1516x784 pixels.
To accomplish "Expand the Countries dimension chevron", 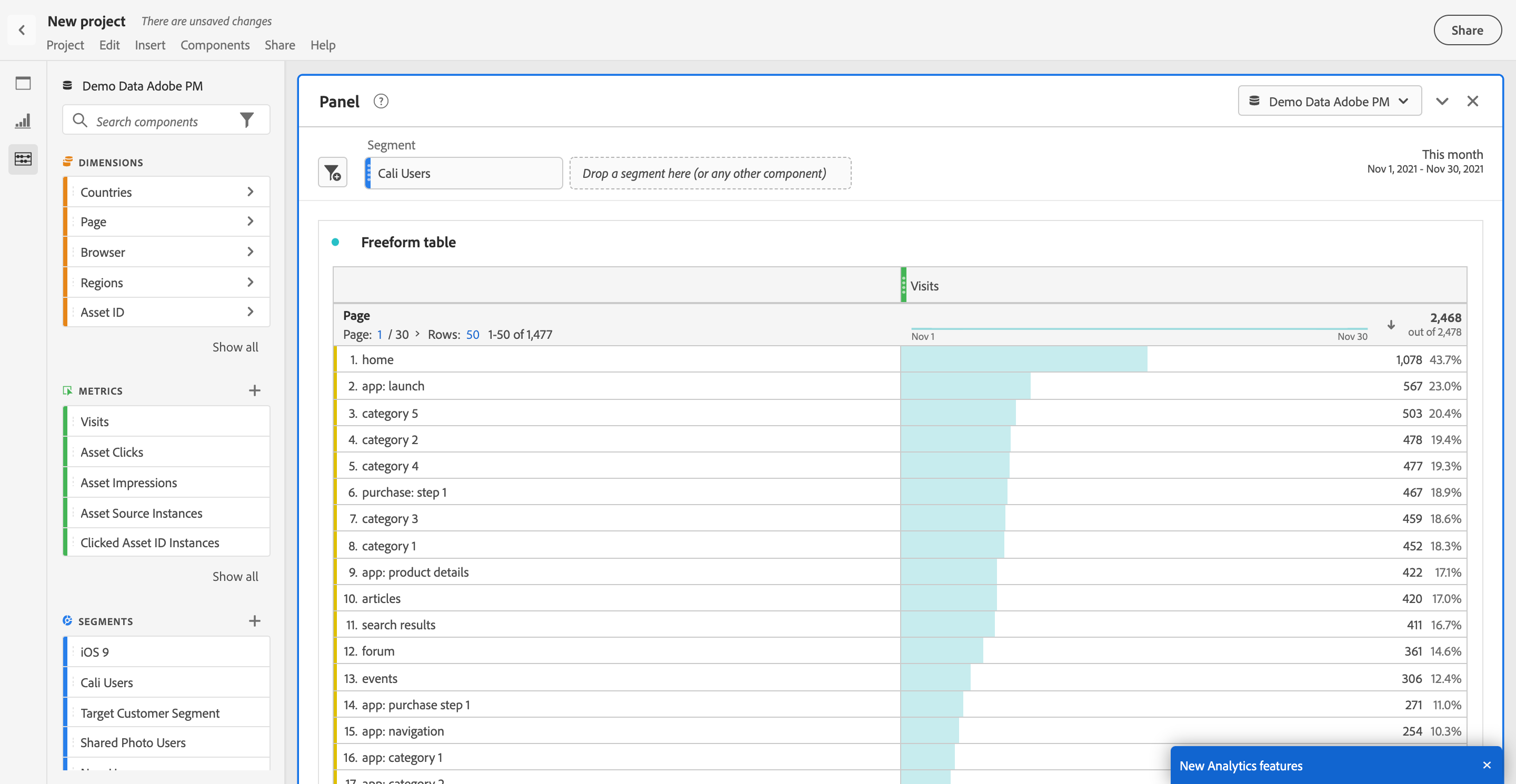I will (250, 192).
